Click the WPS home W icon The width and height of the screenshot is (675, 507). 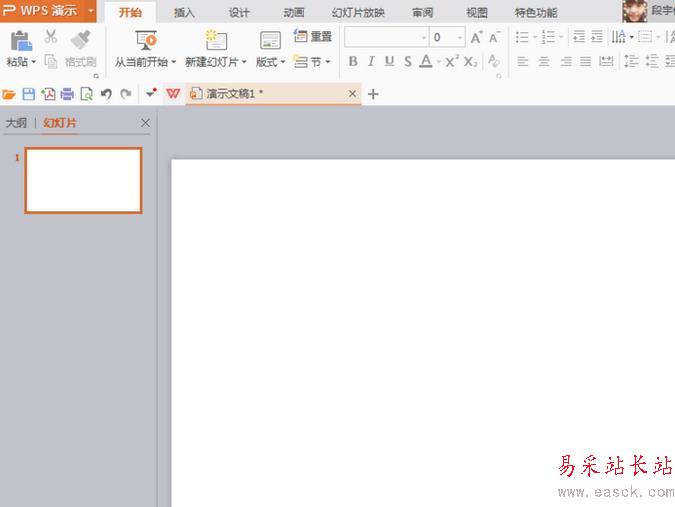(x=173, y=93)
